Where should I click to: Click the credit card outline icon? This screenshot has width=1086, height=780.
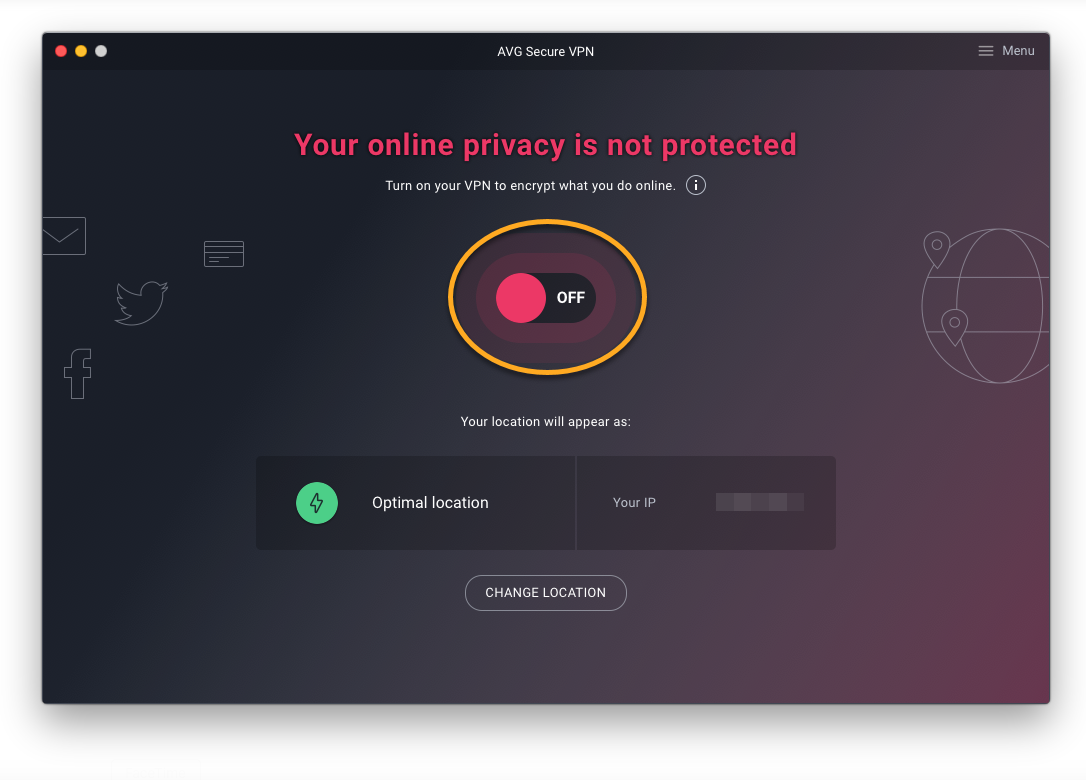coord(224,254)
